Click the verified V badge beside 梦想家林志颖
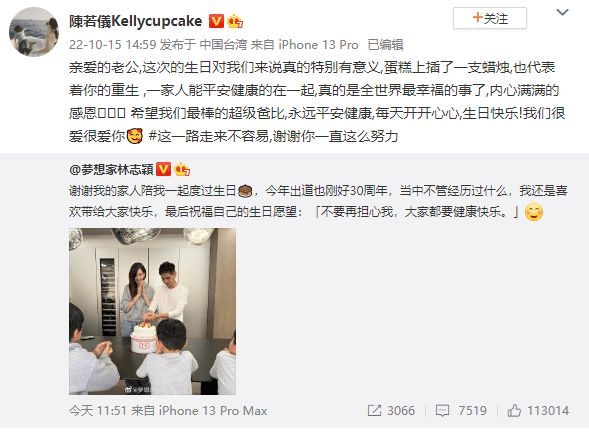589x433 pixels. coord(163,169)
